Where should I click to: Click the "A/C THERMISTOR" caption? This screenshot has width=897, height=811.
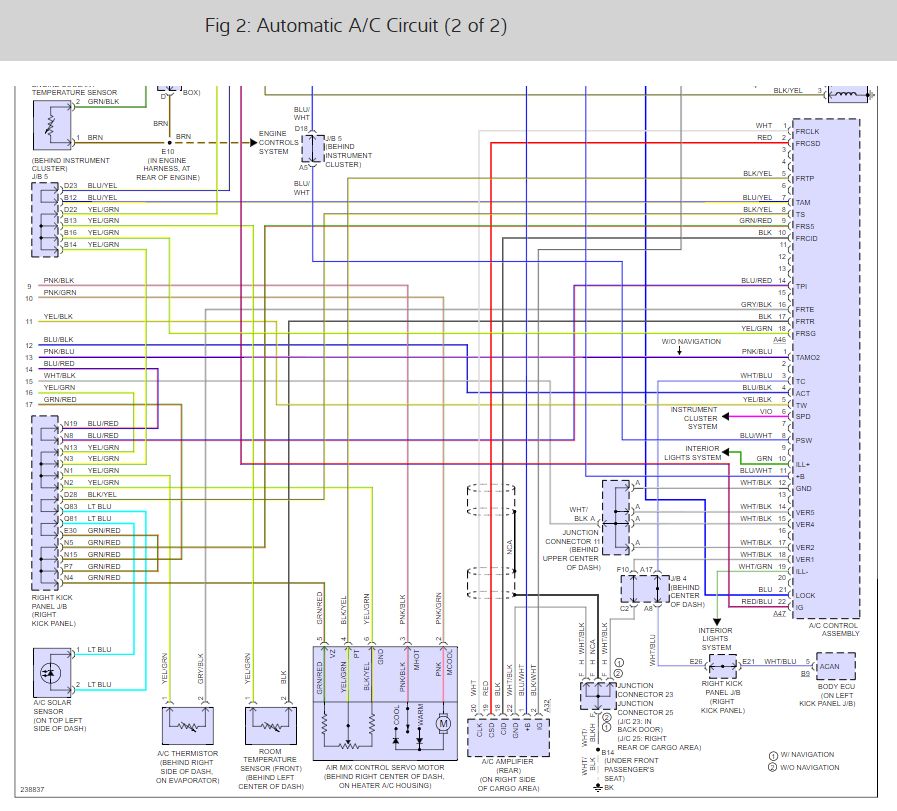pos(187,754)
